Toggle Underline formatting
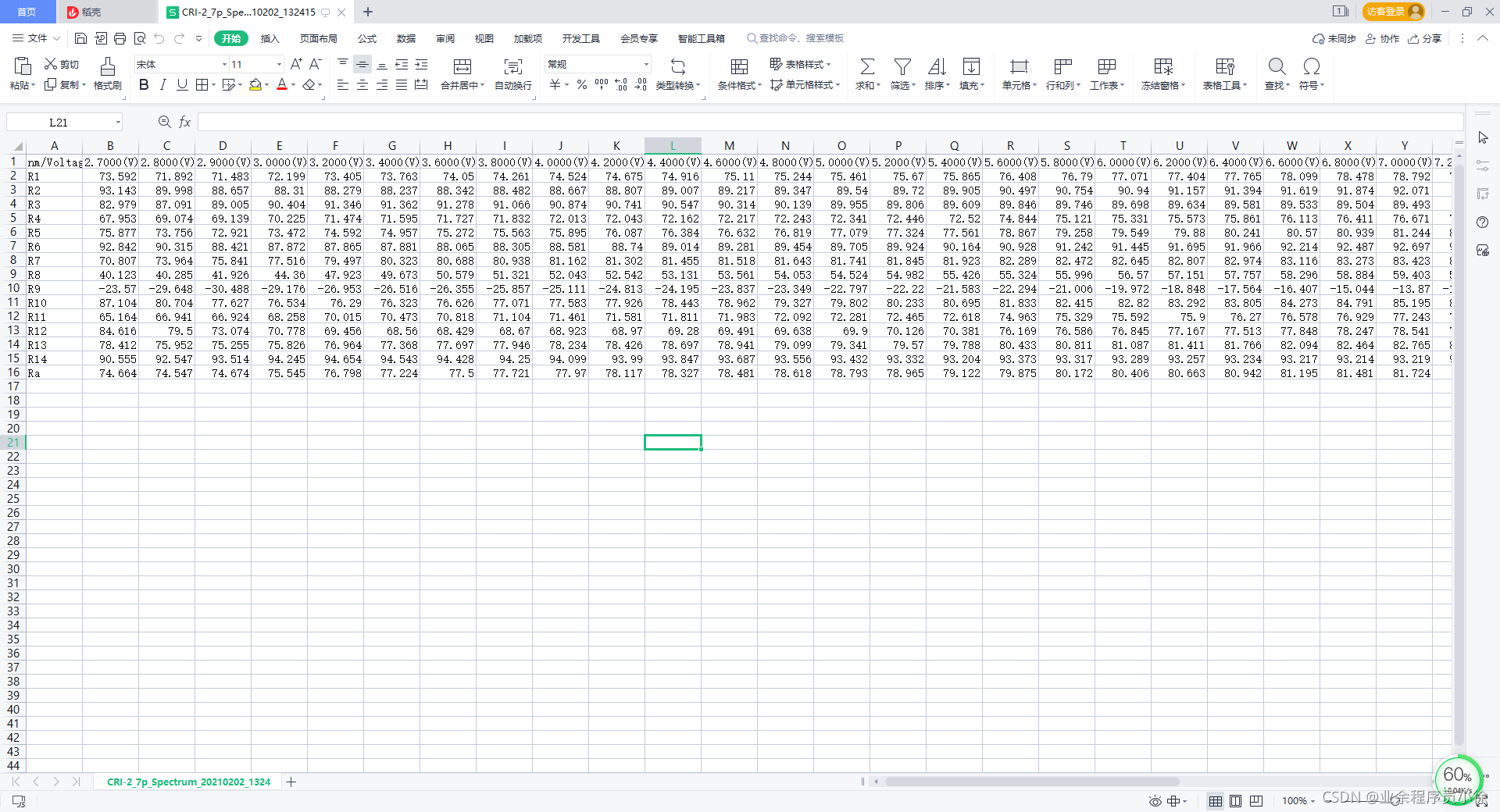Screen dimensions: 1500x812 coord(182,84)
